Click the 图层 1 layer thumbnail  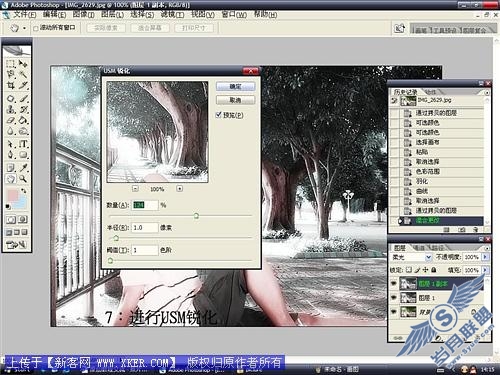point(408,298)
